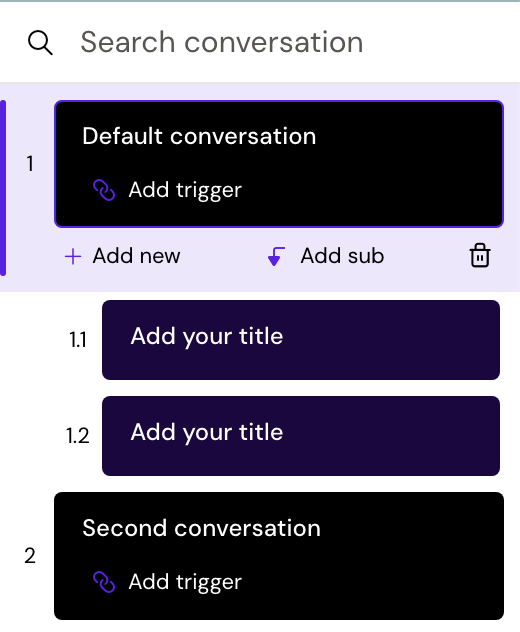Screen dimensions: 520x632
Task: Edit the 1.2 Add your title text
Action: click(207, 432)
